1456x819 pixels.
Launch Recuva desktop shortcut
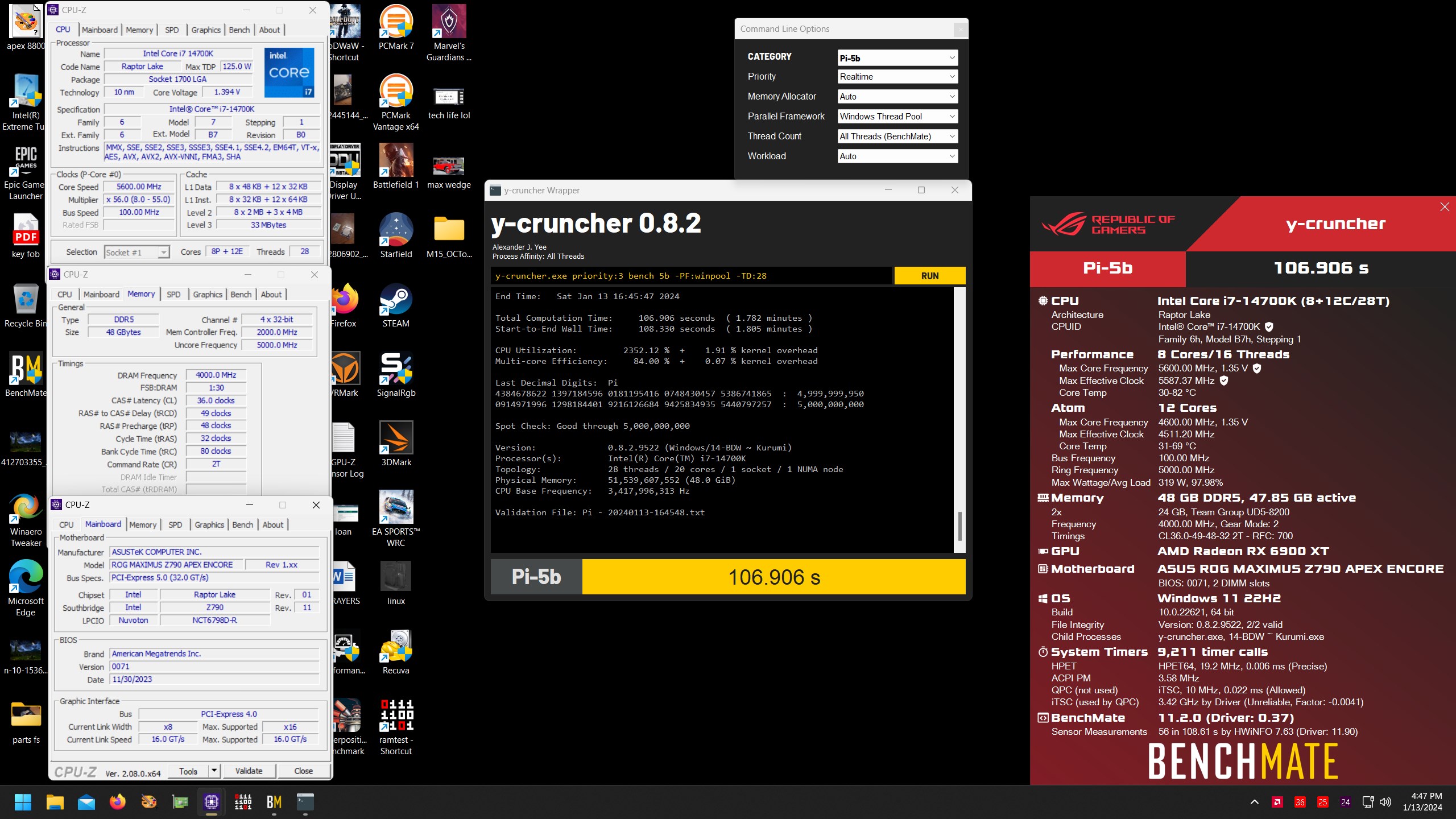click(396, 652)
